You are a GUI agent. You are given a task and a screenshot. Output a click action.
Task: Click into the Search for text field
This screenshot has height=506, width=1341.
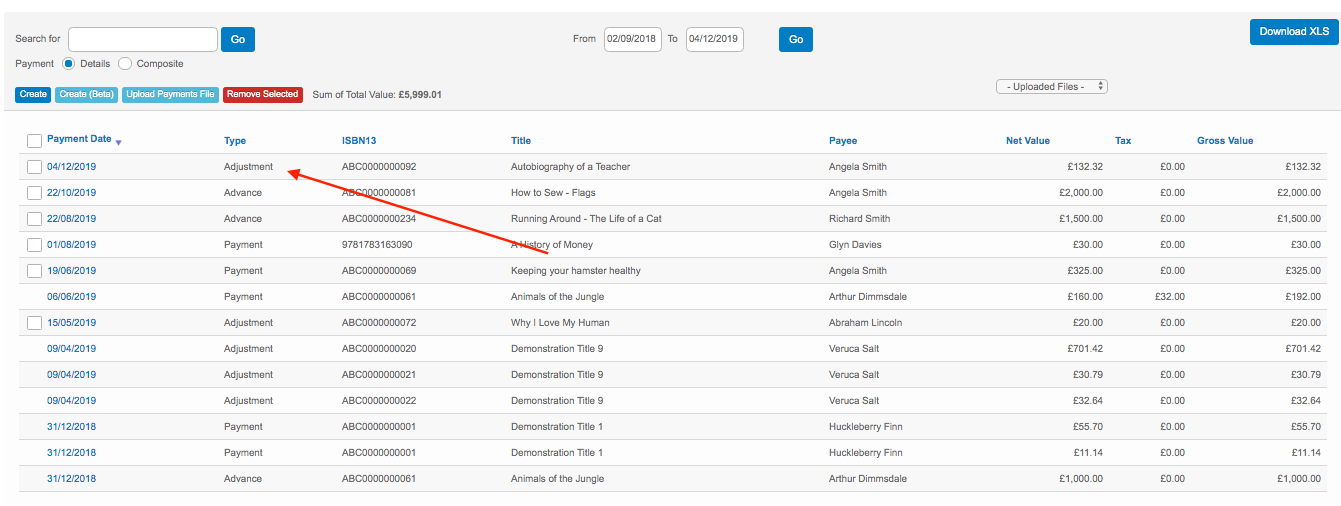coord(142,39)
